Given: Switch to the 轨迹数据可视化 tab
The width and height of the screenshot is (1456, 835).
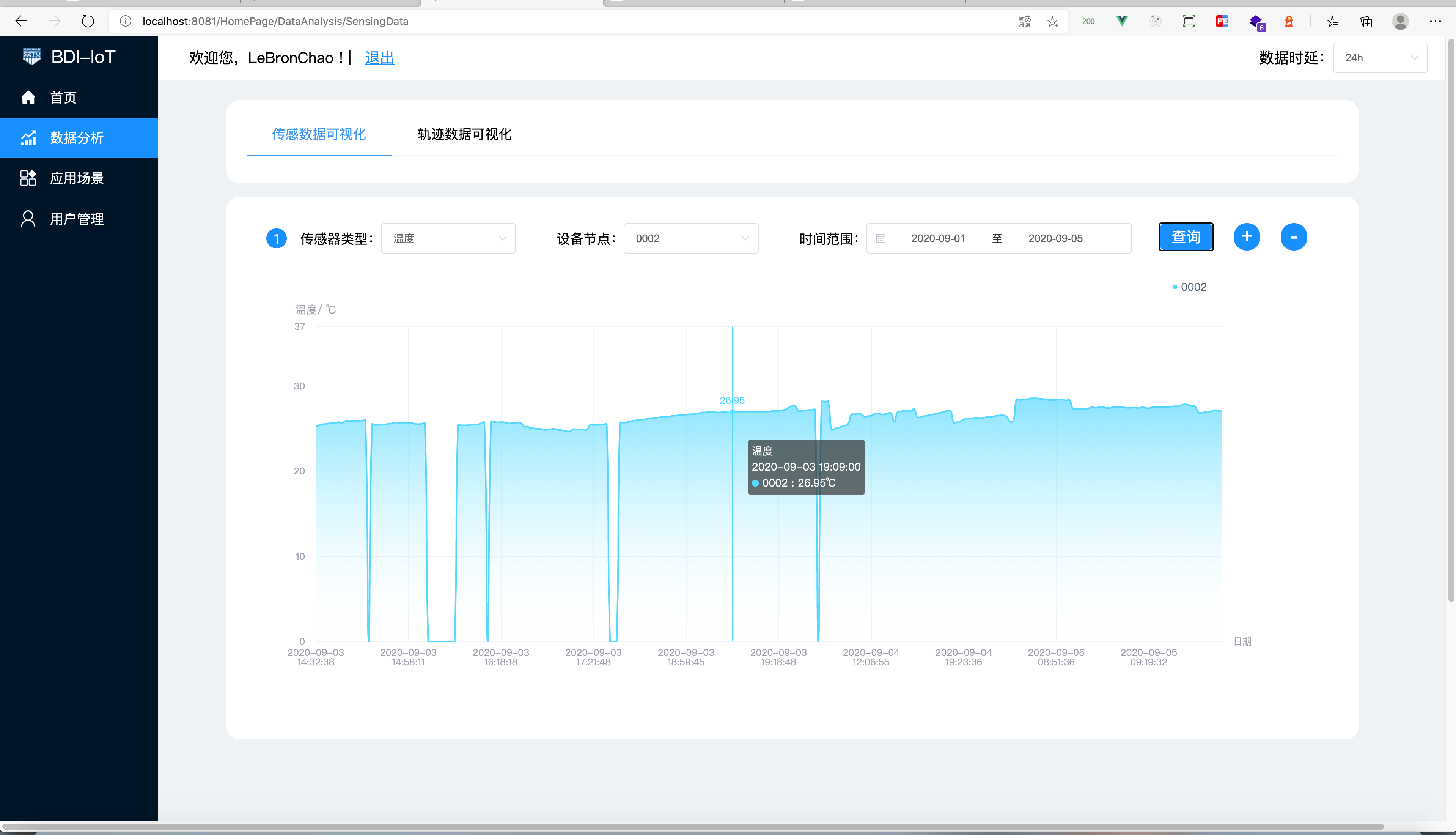Looking at the screenshot, I should [464, 134].
